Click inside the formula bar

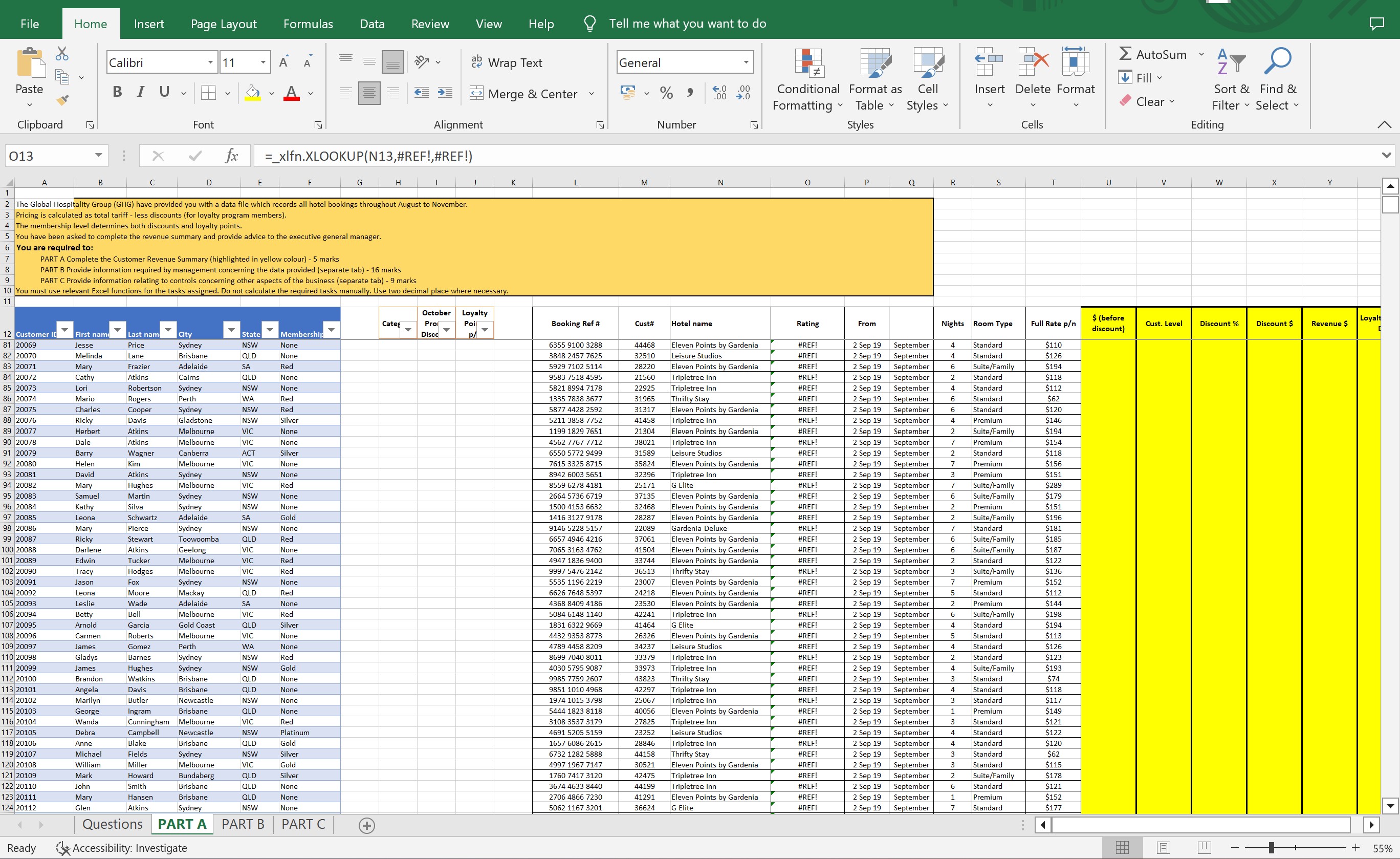pos(568,155)
